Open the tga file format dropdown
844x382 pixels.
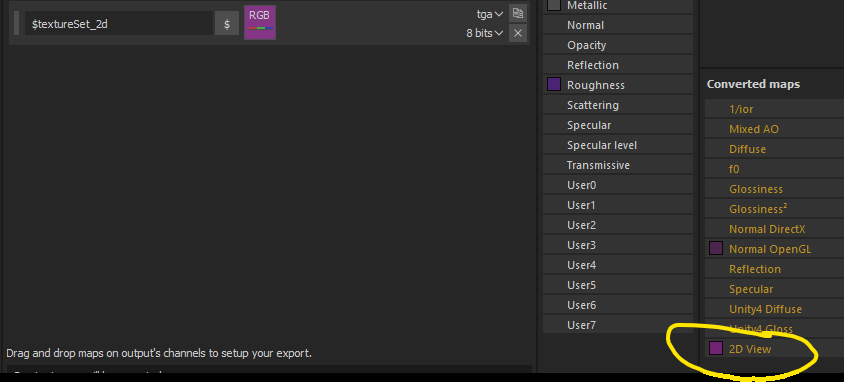[x=490, y=14]
